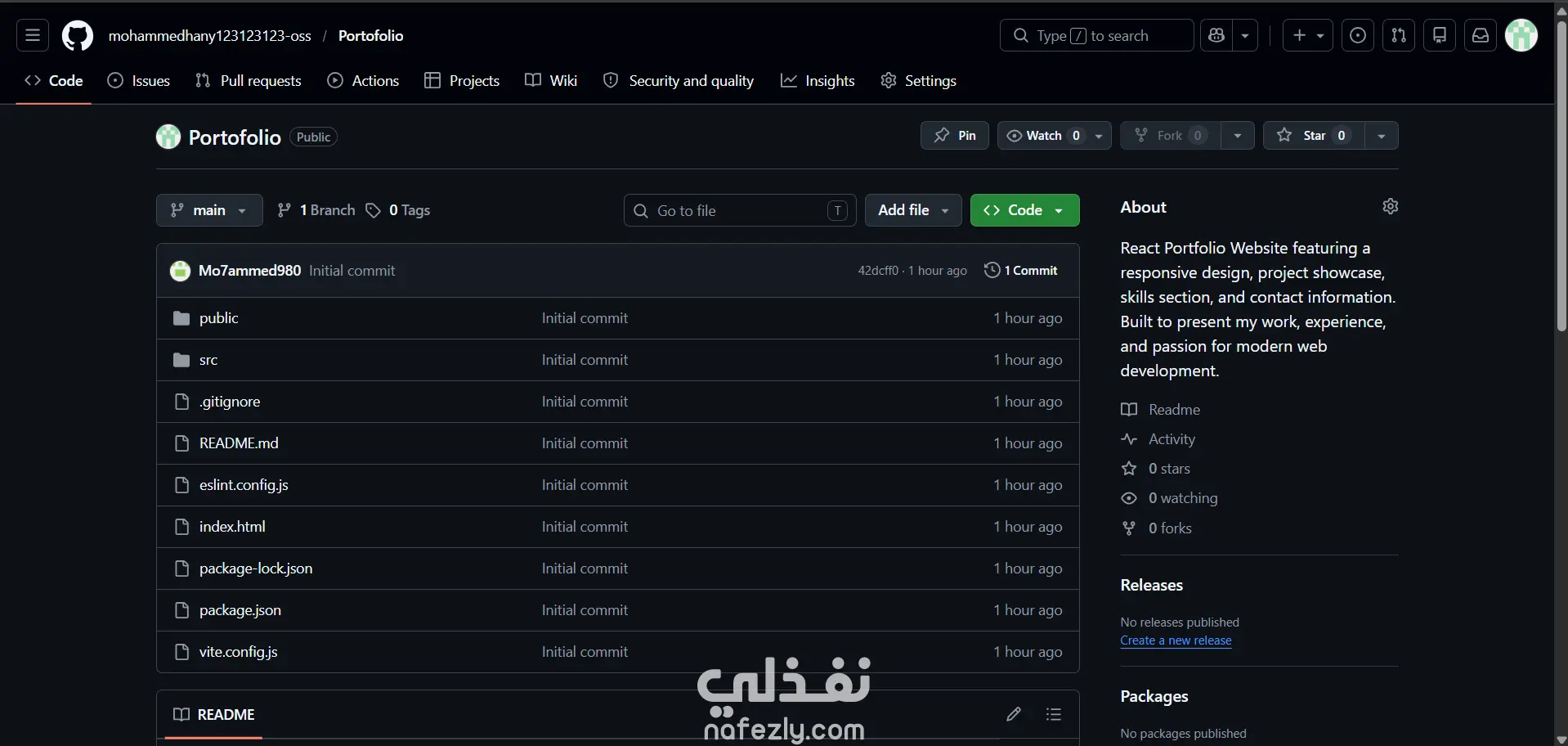1568x746 pixels.
Task: Click 'Create a new release' link
Action: (1176, 640)
